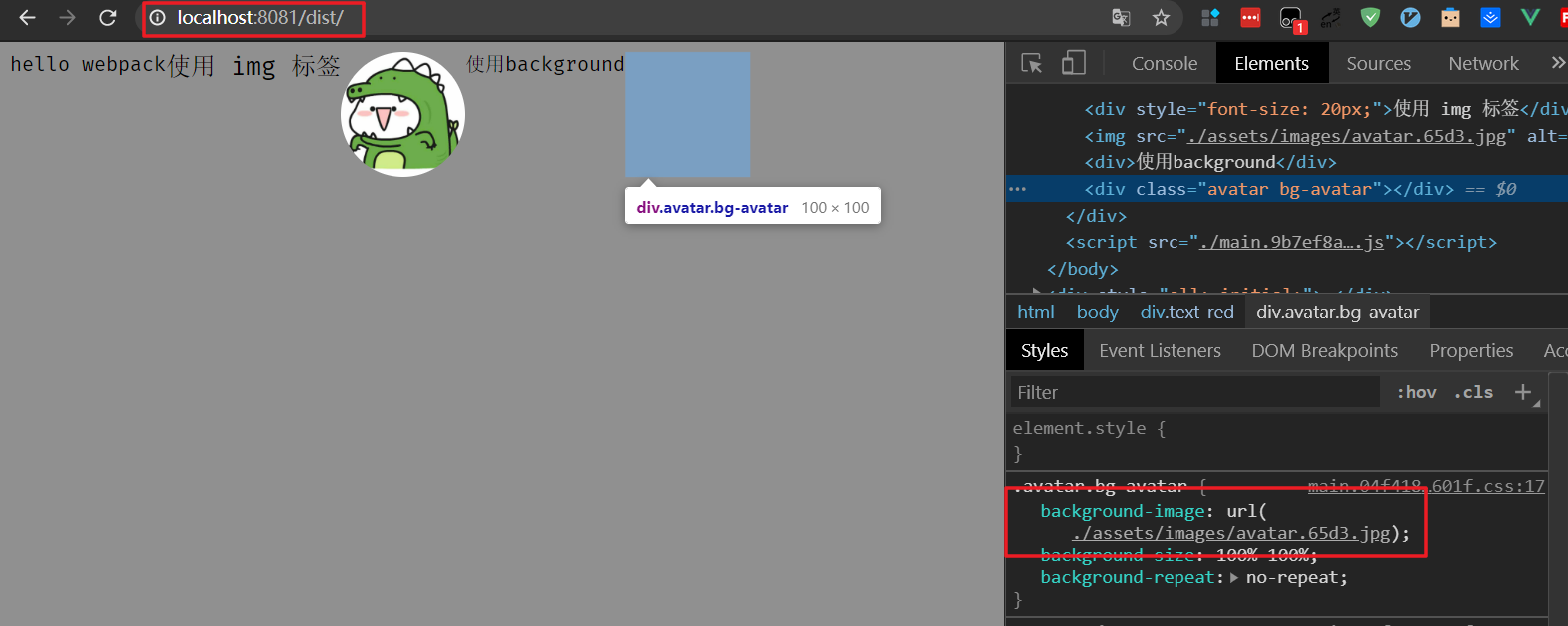The image size is (1568, 626).
Task: Click the localhost:8081/dist/ address bar
Action: click(260, 18)
